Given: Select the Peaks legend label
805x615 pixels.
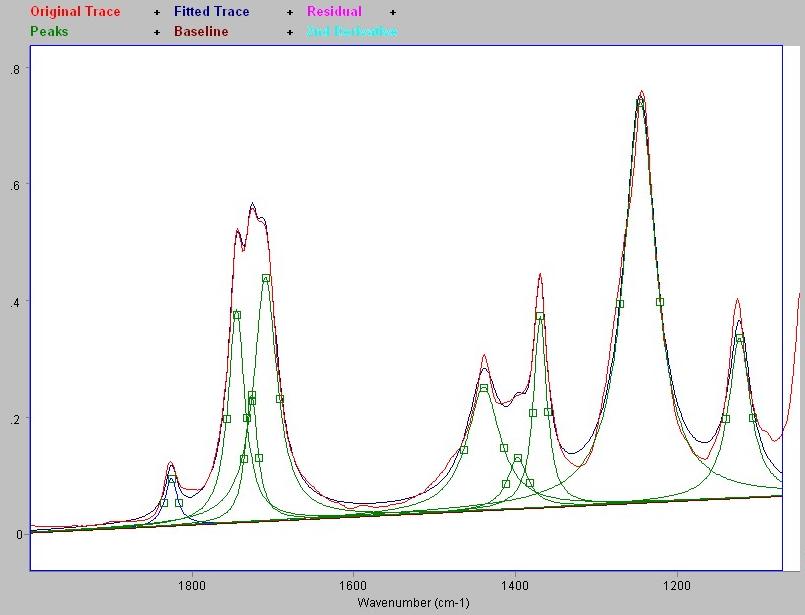Looking at the screenshot, I should (x=49, y=31).
